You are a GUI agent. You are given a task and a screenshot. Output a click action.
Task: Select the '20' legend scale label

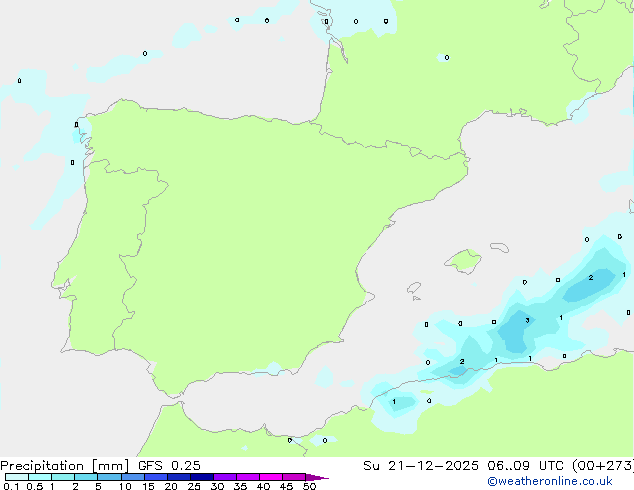click(x=171, y=486)
